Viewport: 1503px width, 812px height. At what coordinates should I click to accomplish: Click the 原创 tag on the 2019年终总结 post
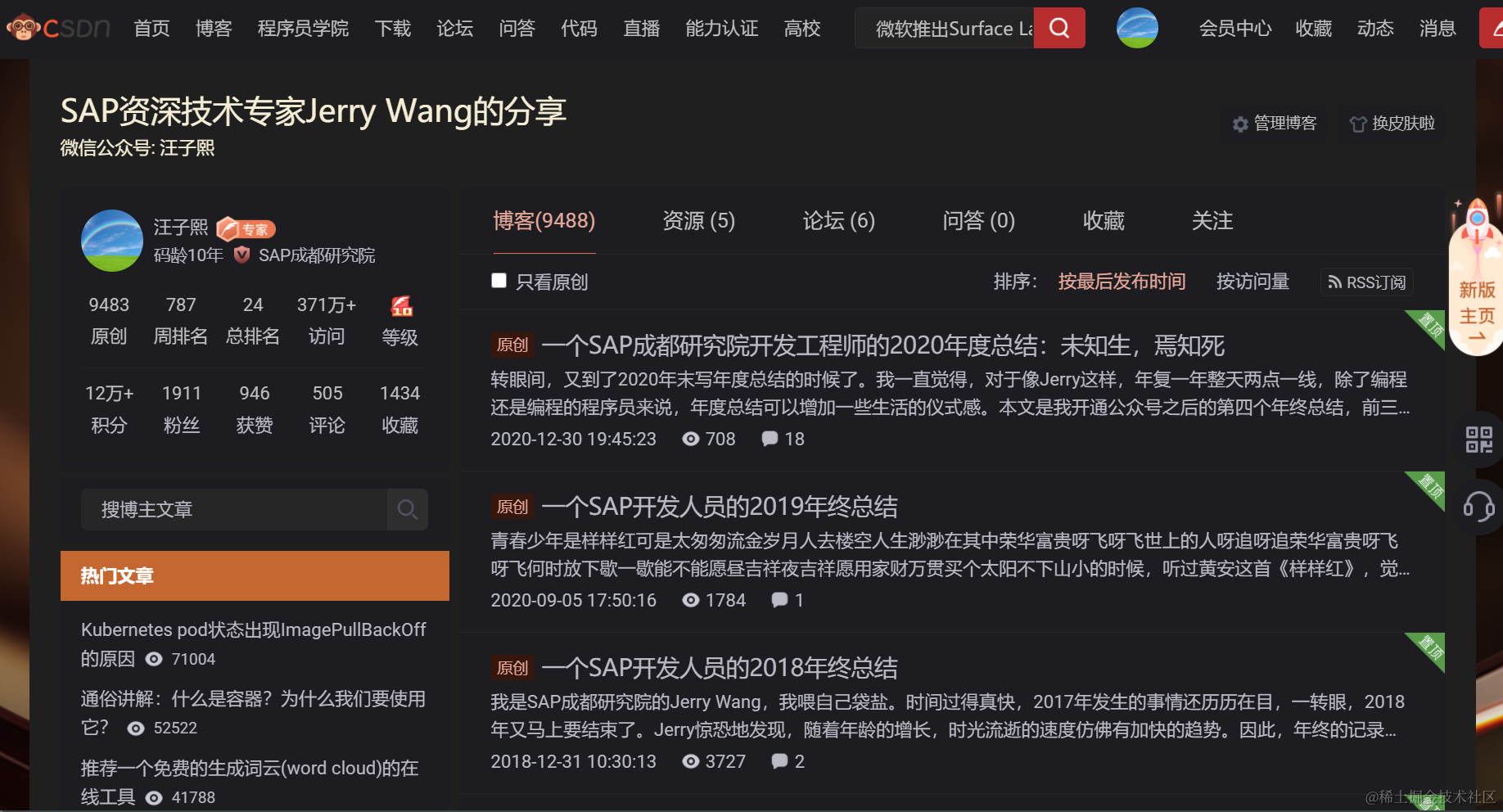(x=512, y=507)
